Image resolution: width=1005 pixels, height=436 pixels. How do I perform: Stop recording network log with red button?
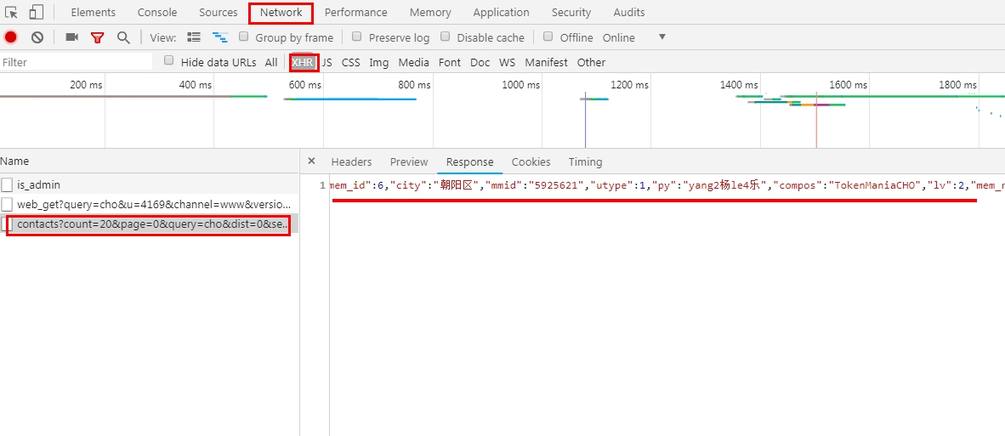coord(11,38)
